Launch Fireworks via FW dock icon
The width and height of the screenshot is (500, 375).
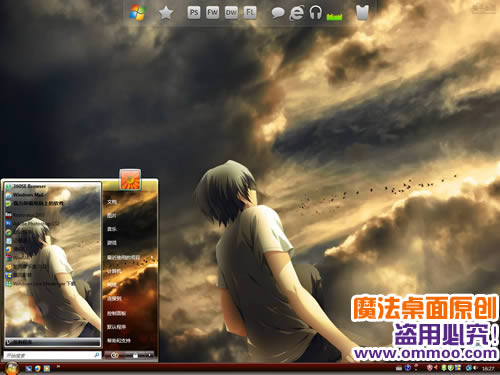(x=212, y=13)
